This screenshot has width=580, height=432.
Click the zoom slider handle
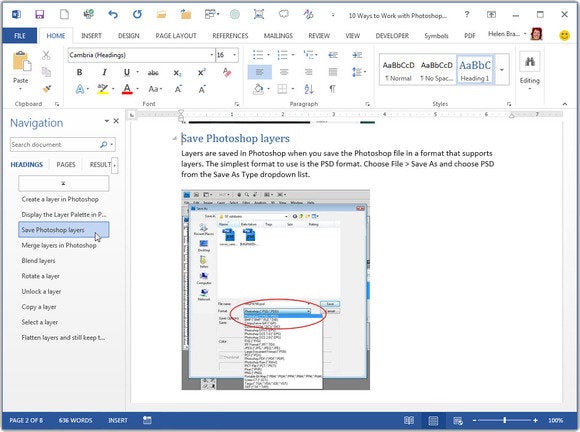(505, 420)
